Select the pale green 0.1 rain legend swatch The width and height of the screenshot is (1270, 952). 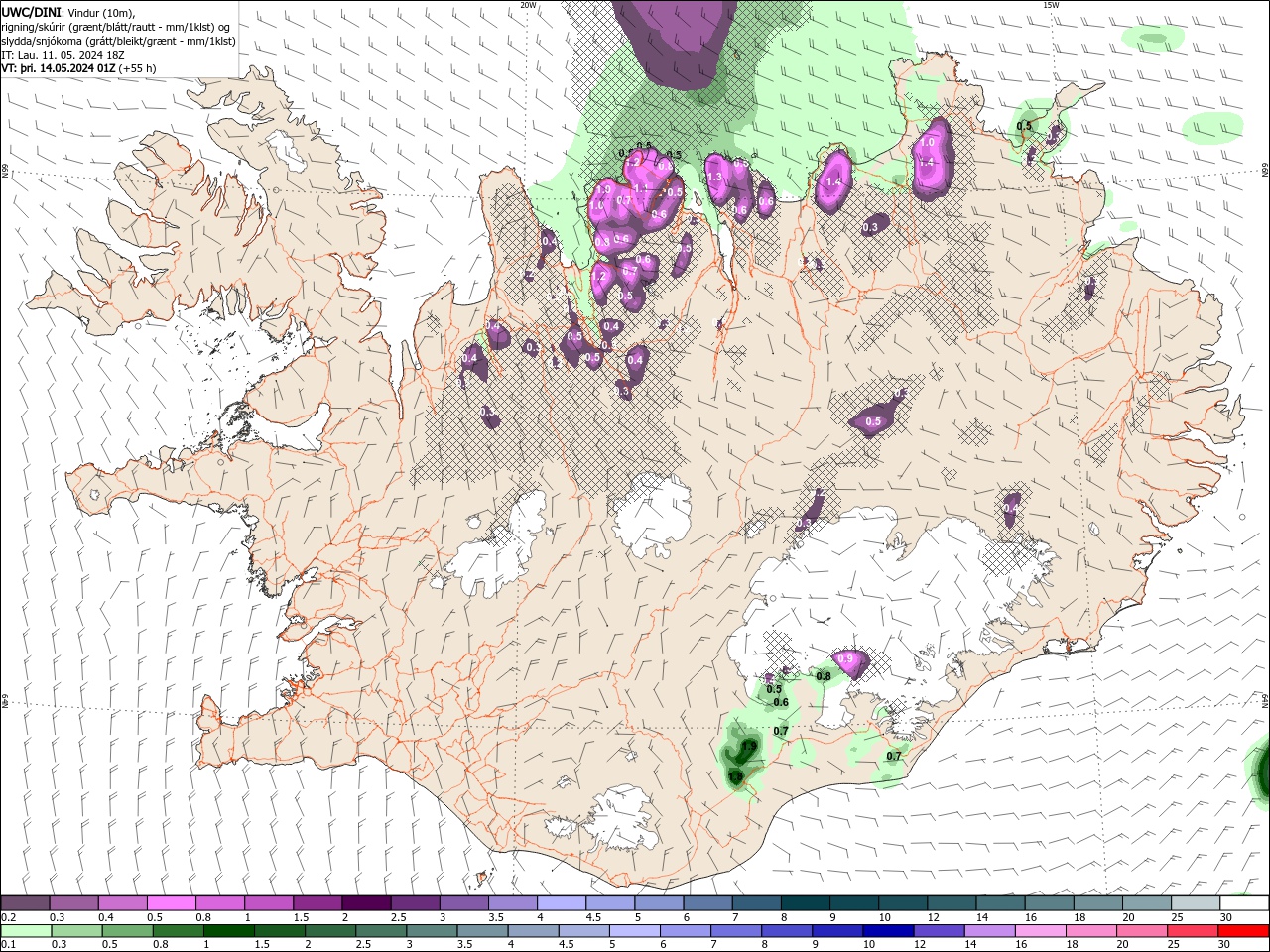26,931
